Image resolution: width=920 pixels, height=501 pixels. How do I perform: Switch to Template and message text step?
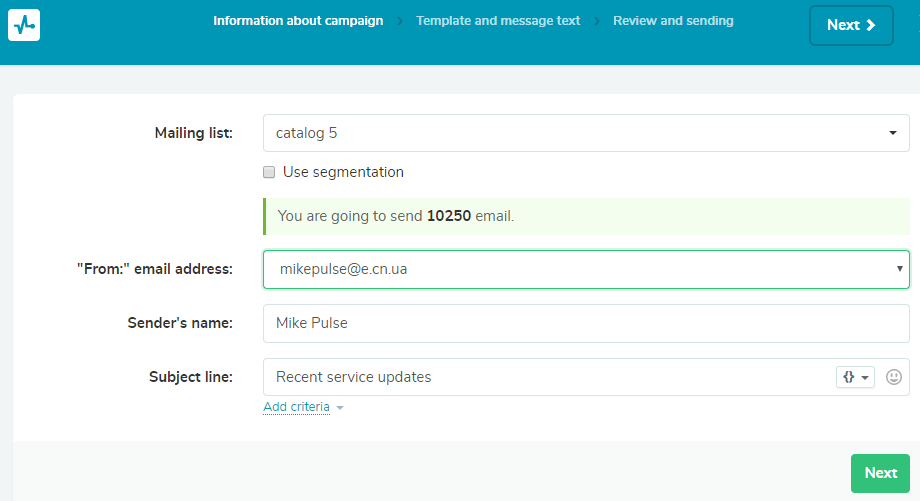click(x=498, y=21)
